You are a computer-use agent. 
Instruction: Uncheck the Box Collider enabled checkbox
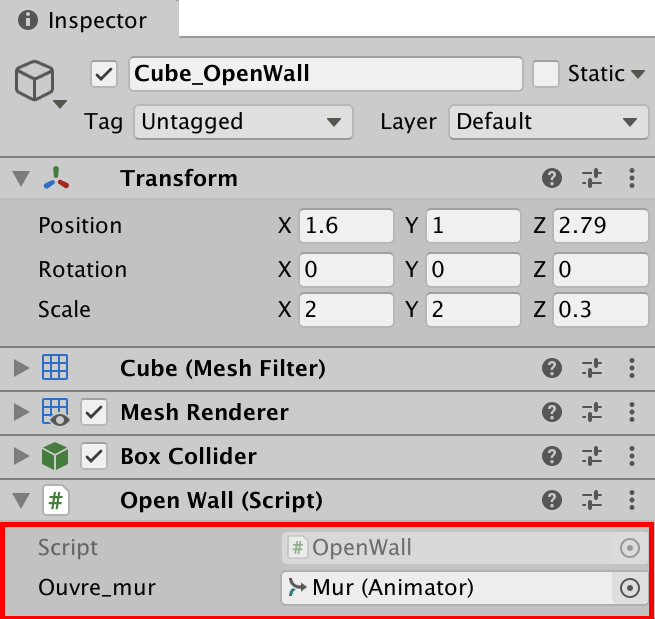(95, 457)
